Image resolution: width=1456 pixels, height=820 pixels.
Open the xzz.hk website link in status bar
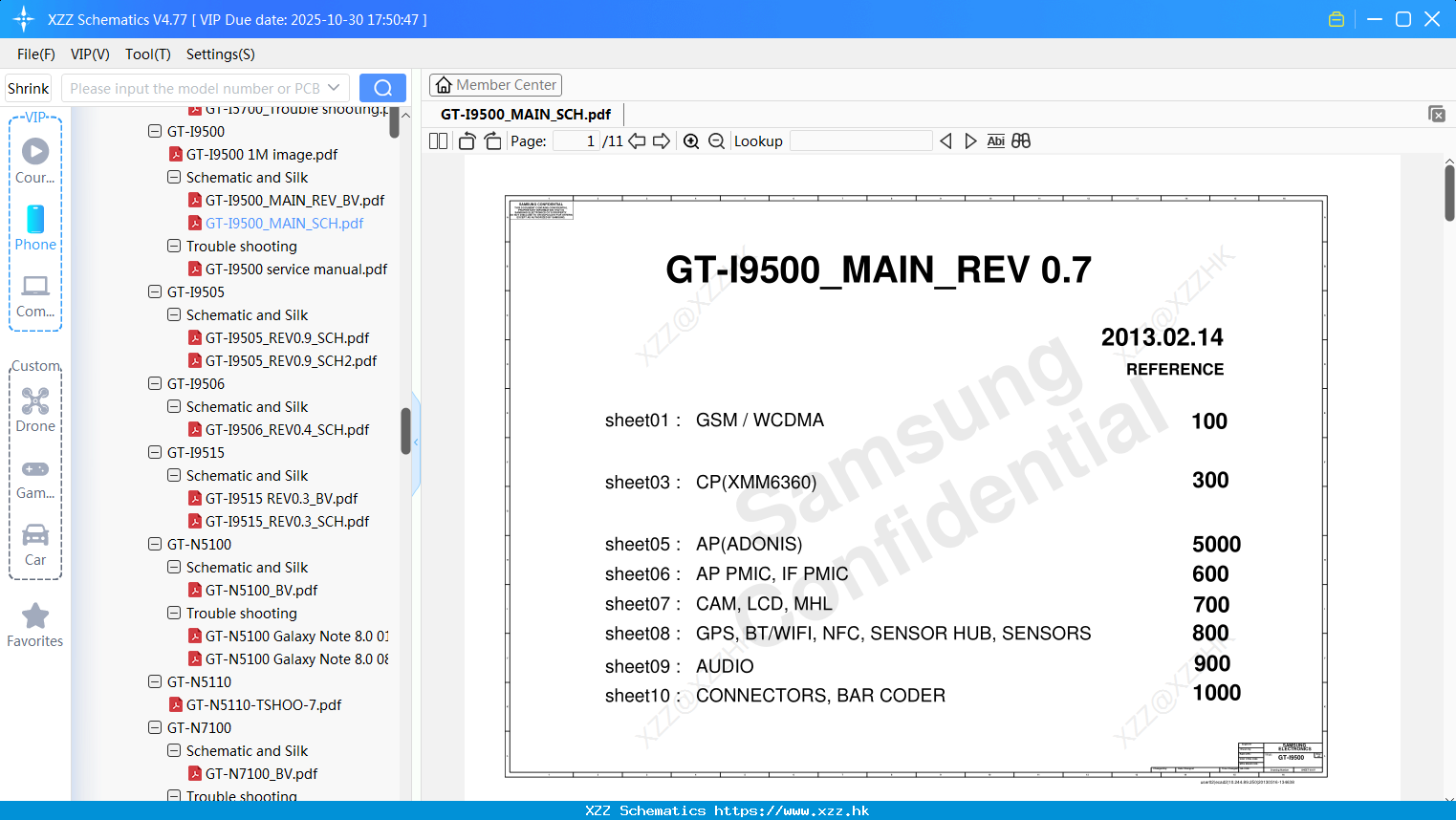point(792,810)
